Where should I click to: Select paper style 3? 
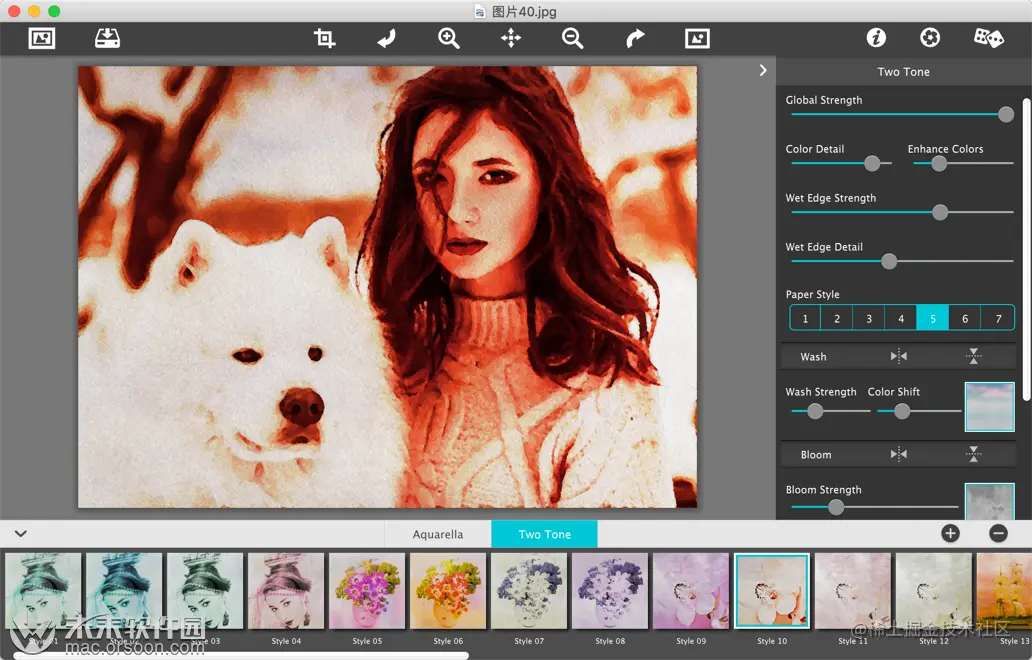(869, 318)
